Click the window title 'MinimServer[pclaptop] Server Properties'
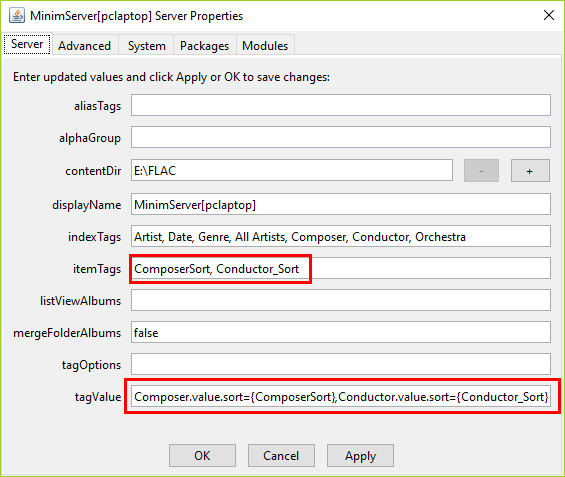This screenshot has height=477, width=565. click(137, 16)
